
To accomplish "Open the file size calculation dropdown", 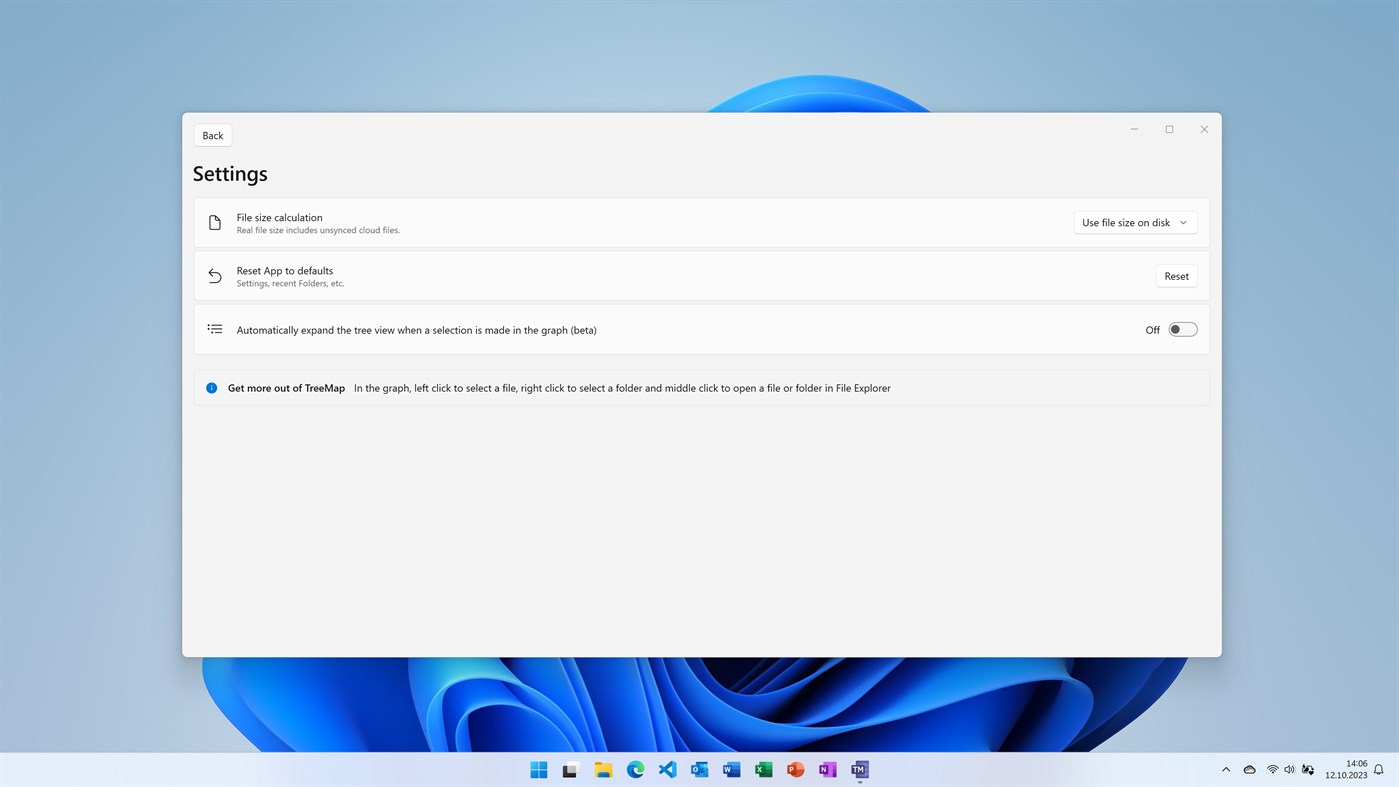I will tap(1135, 223).
